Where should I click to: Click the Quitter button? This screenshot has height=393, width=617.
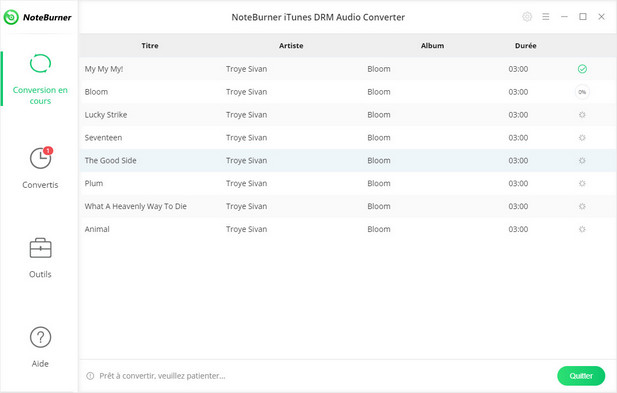(581, 376)
